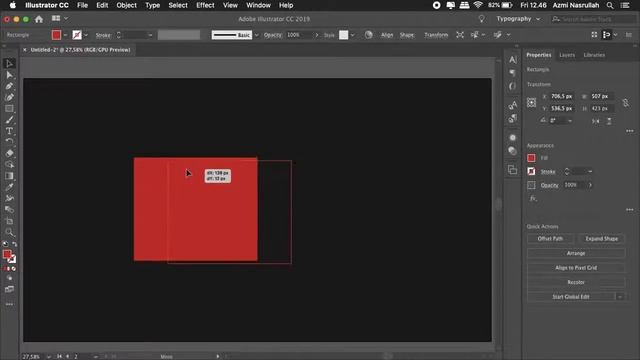Screen dimensions: 640x360
Task: Select the Shape Builder tool
Action: pyautogui.click(x=9, y=164)
